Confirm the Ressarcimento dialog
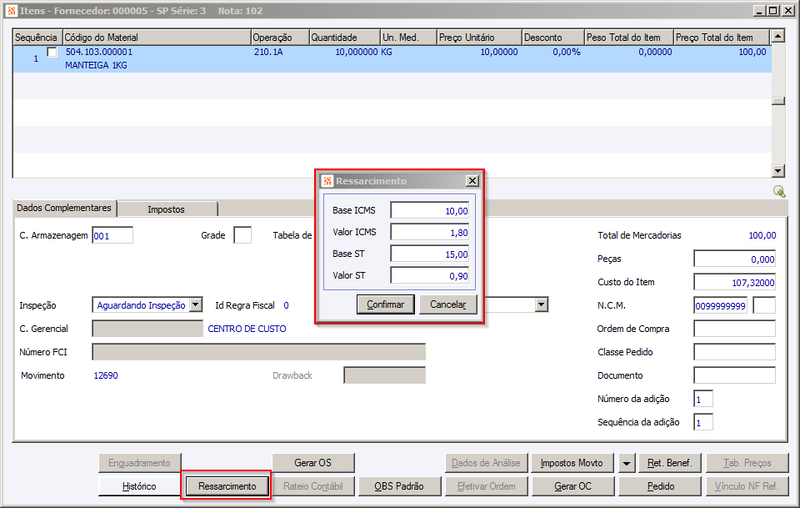The height and width of the screenshot is (508, 800). (x=385, y=304)
